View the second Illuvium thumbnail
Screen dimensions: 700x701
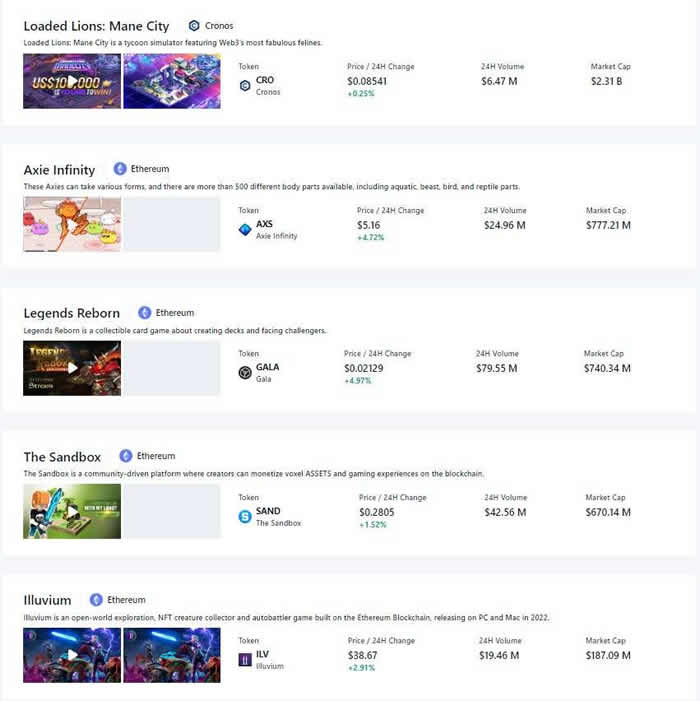coord(172,655)
